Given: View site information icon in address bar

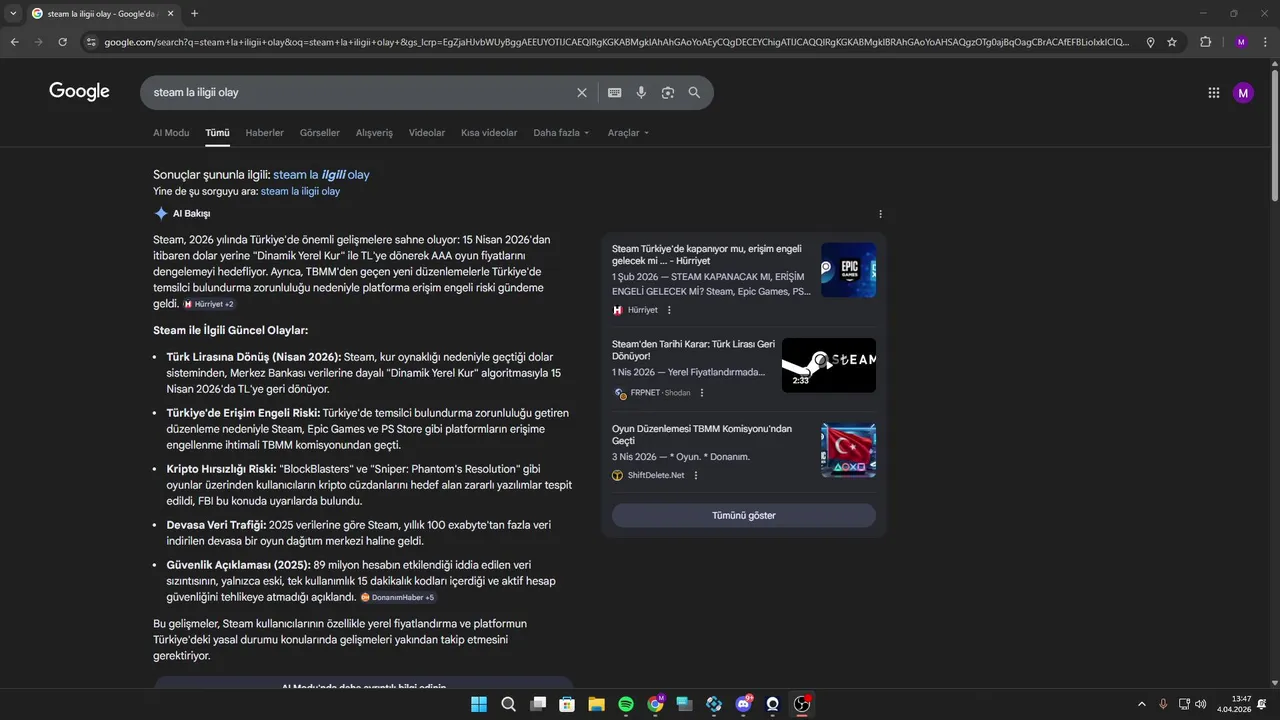Looking at the screenshot, I should (91, 42).
